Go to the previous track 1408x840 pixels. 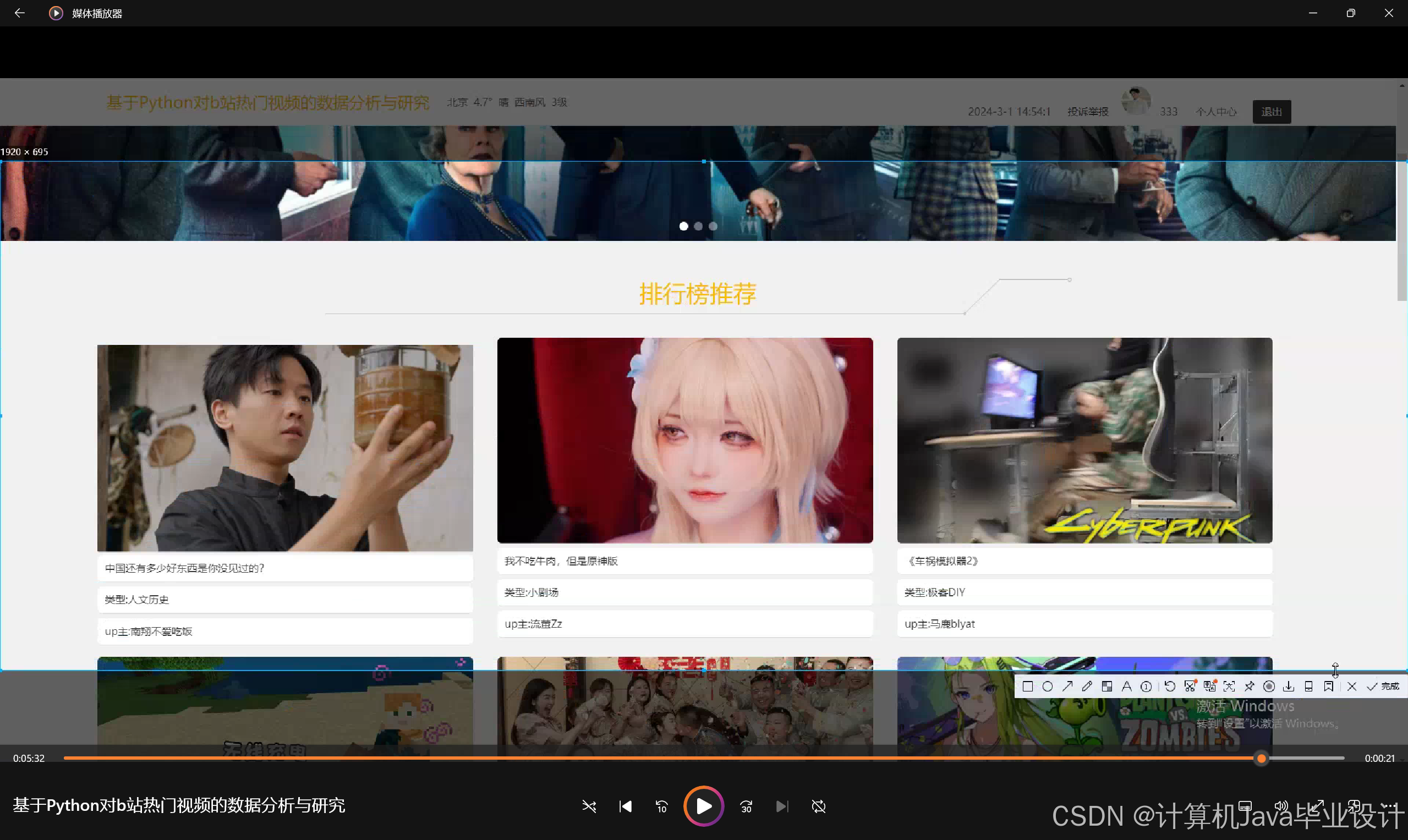(625, 806)
